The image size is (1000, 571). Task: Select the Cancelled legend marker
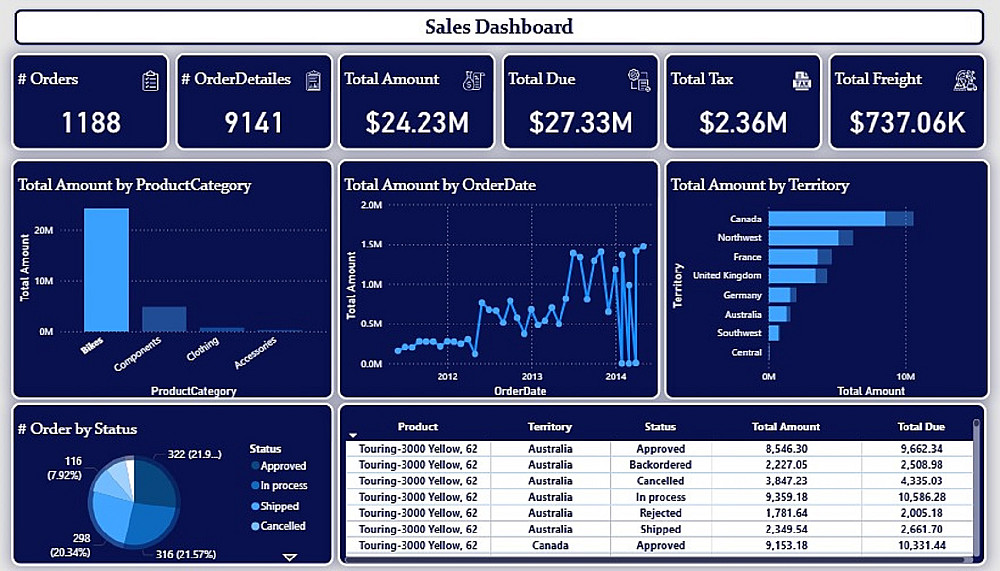click(x=255, y=526)
